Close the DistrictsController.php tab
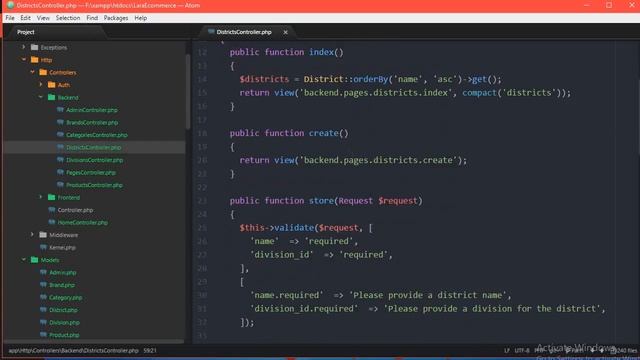The height and width of the screenshot is (360, 640). click(285, 32)
